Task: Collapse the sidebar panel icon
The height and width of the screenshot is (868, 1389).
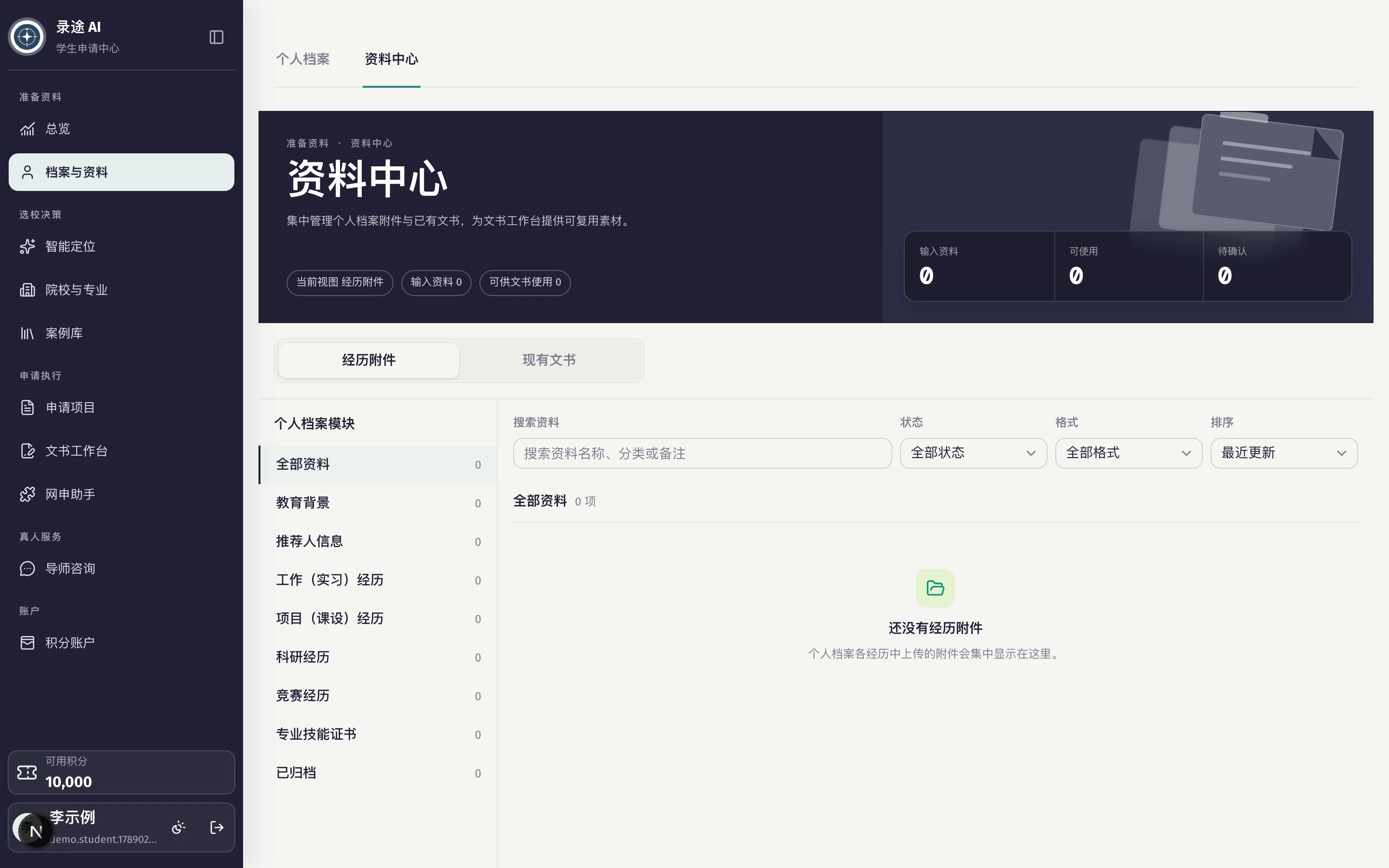Action: click(x=217, y=37)
